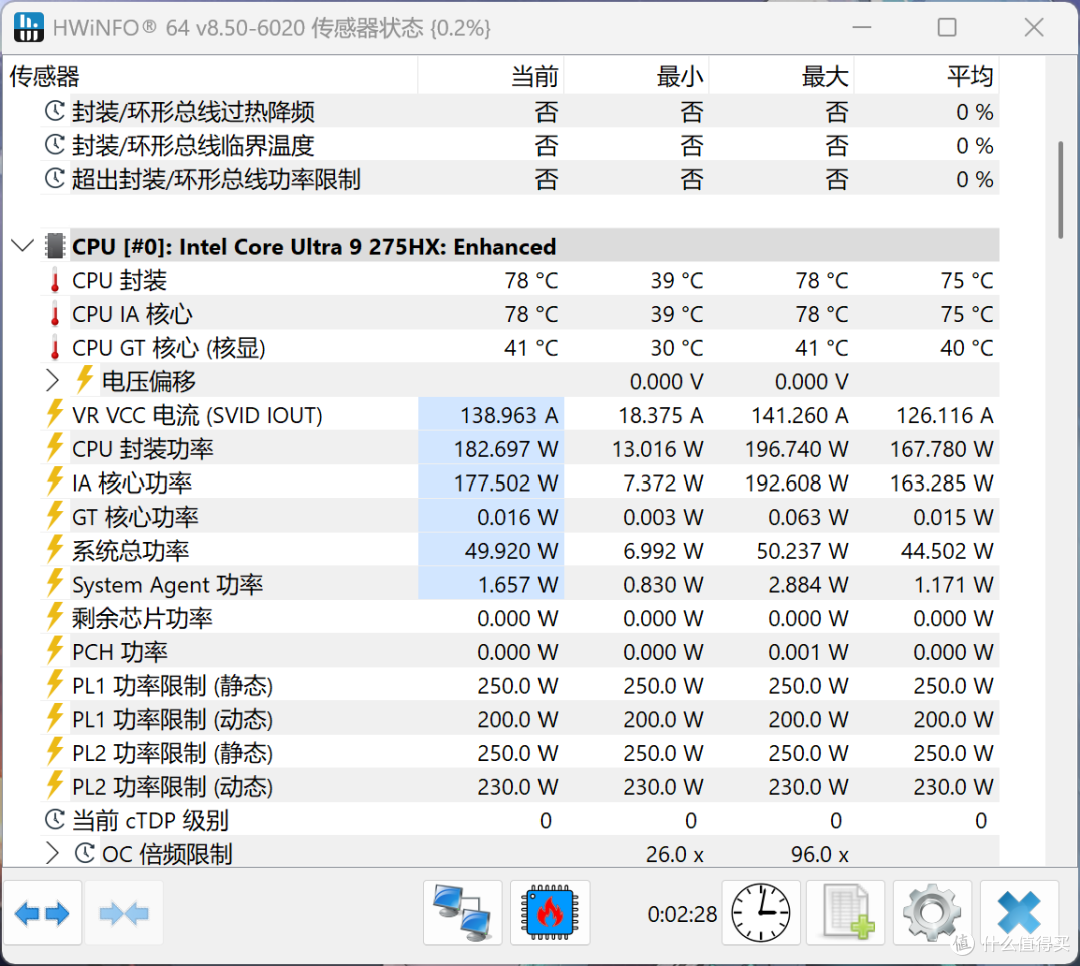Click clock icon of 当前 cTDP 级别 row

click(55, 820)
